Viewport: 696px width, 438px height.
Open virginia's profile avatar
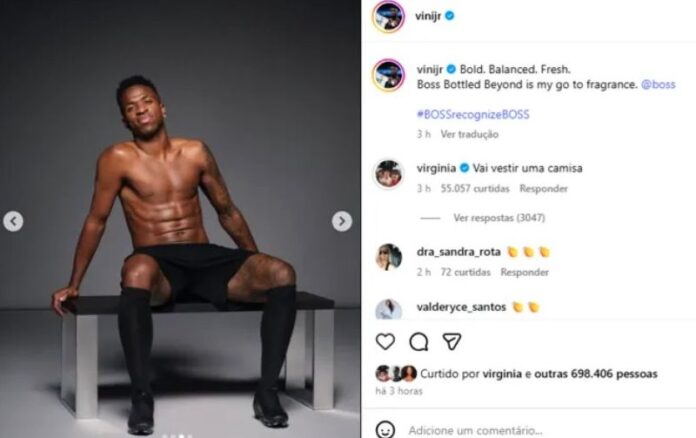click(x=388, y=174)
